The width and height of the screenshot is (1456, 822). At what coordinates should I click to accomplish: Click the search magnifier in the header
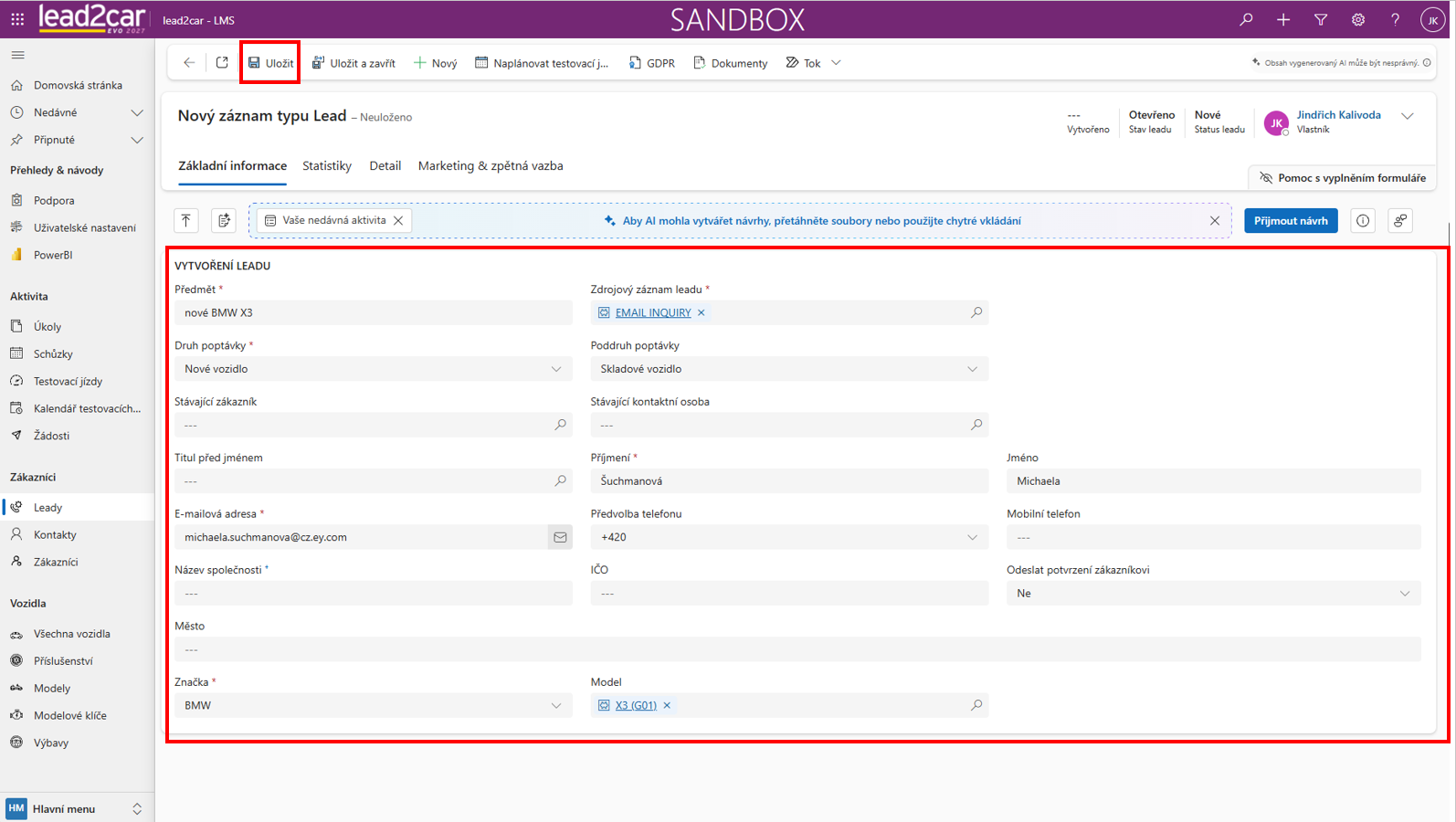click(1246, 19)
